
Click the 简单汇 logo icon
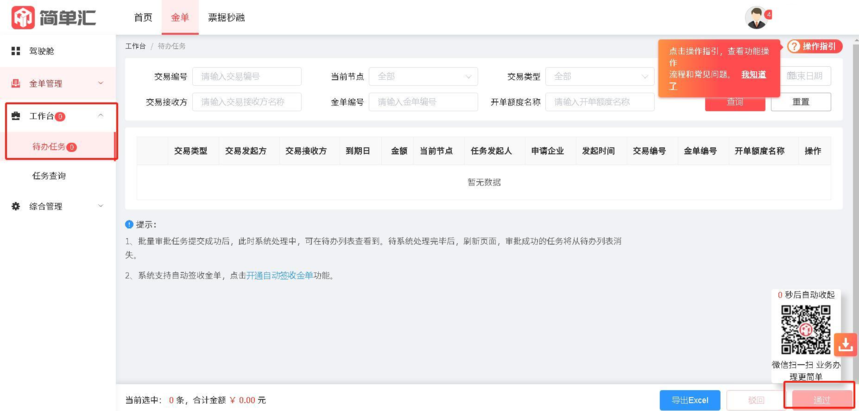[23, 18]
